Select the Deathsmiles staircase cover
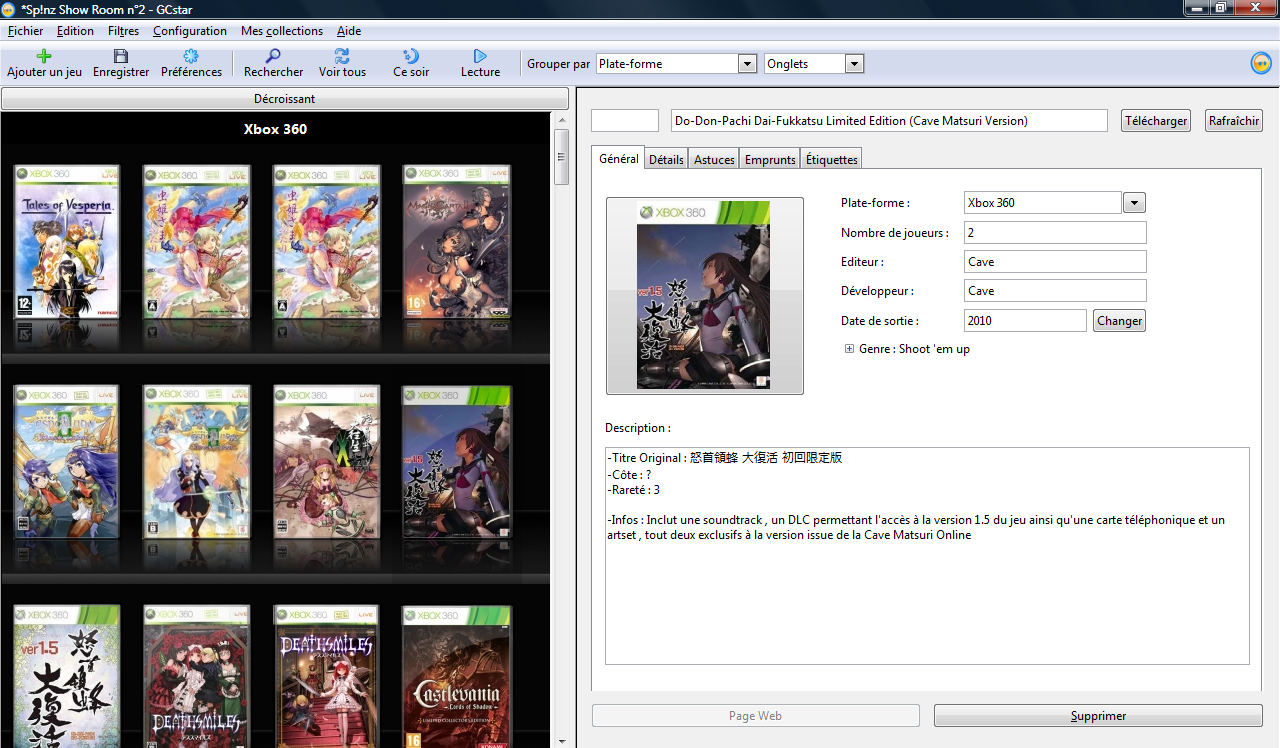Image resolution: width=1280 pixels, height=748 pixels. tap(327, 676)
